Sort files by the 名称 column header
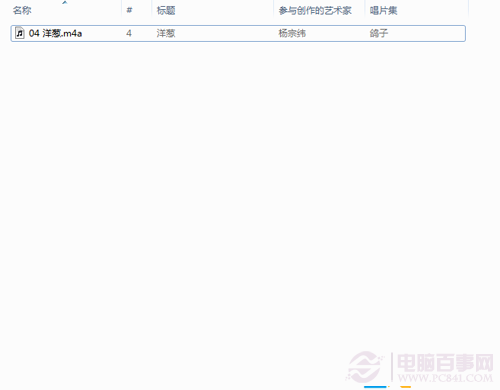 22,11
